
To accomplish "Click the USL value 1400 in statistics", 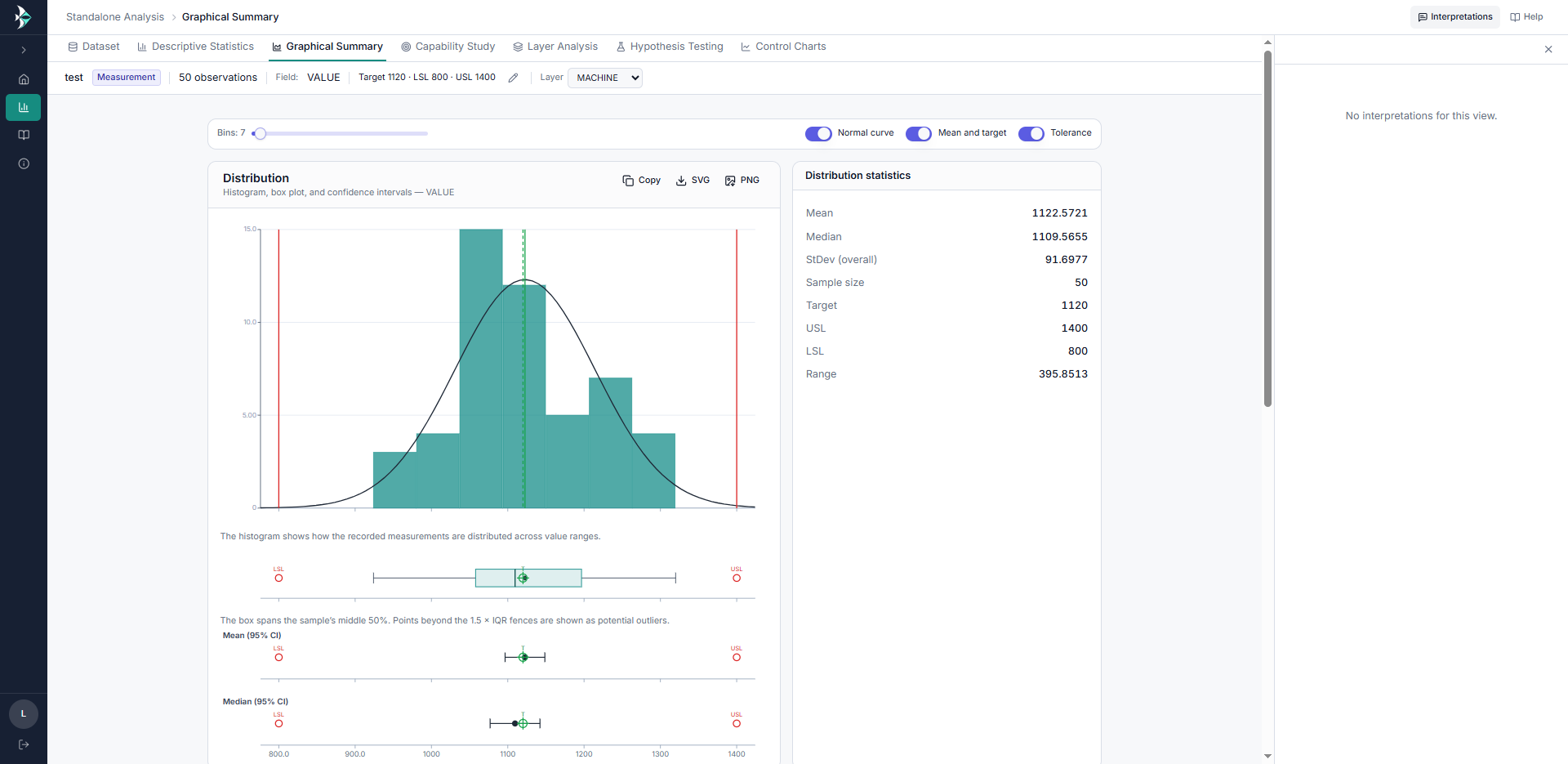I will click(x=1074, y=328).
